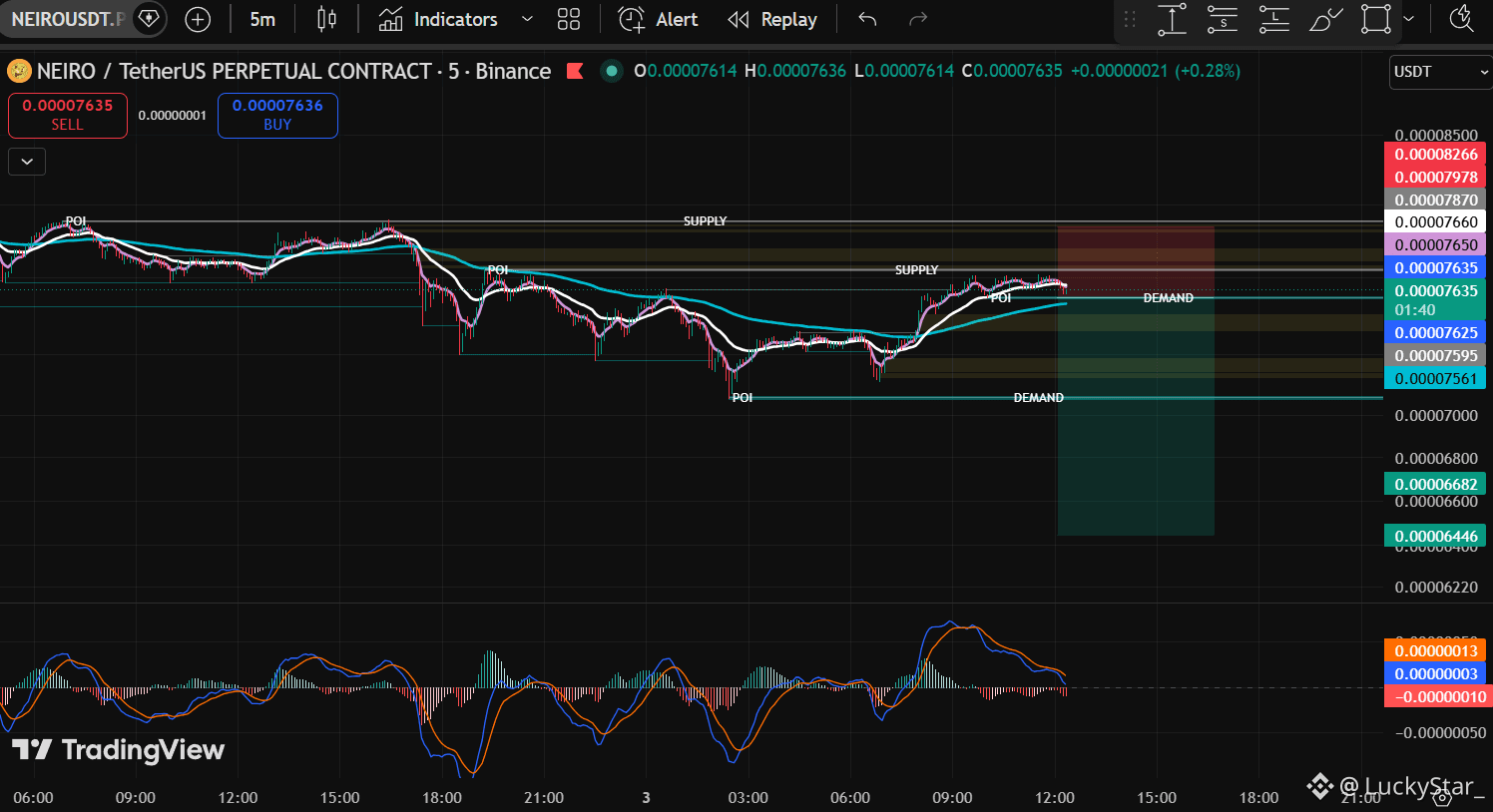Open the four-squares templates icon

569,19
